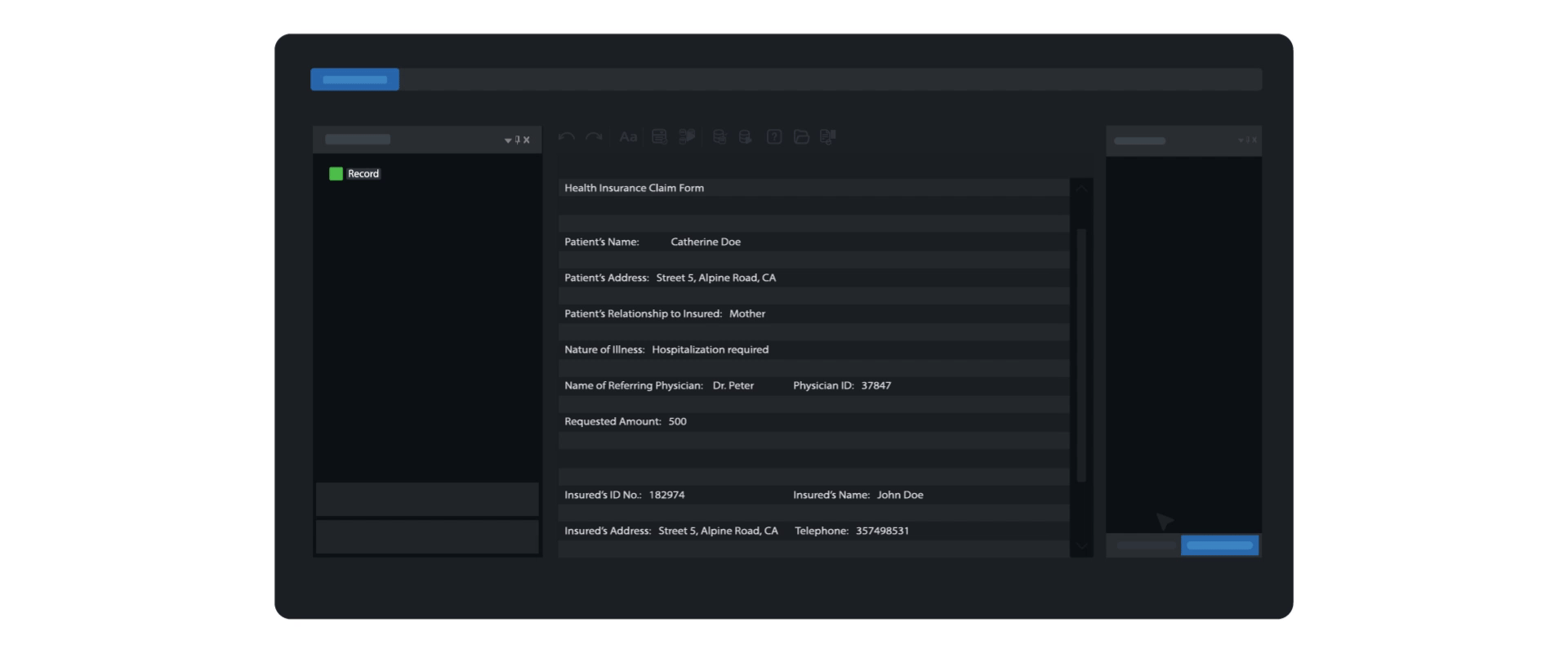
Task: Click the open folder toolbar icon
Action: click(x=801, y=137)
